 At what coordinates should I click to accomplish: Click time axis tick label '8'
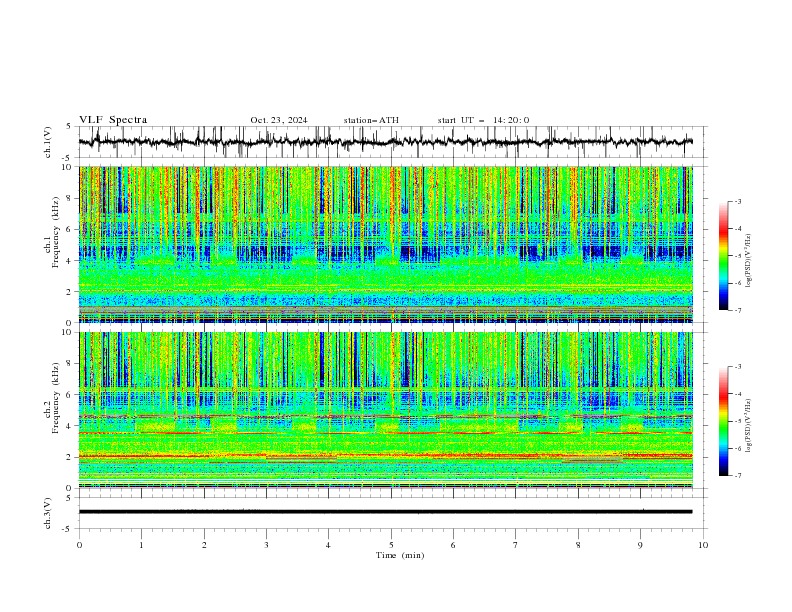(578, 545)
